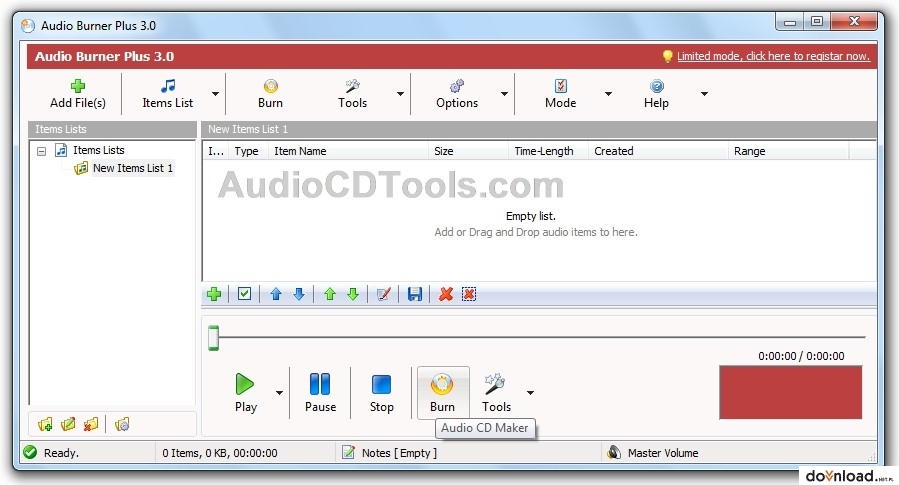Expand the Options dropdown arrow
899x485 pixels.
point(504,94)
